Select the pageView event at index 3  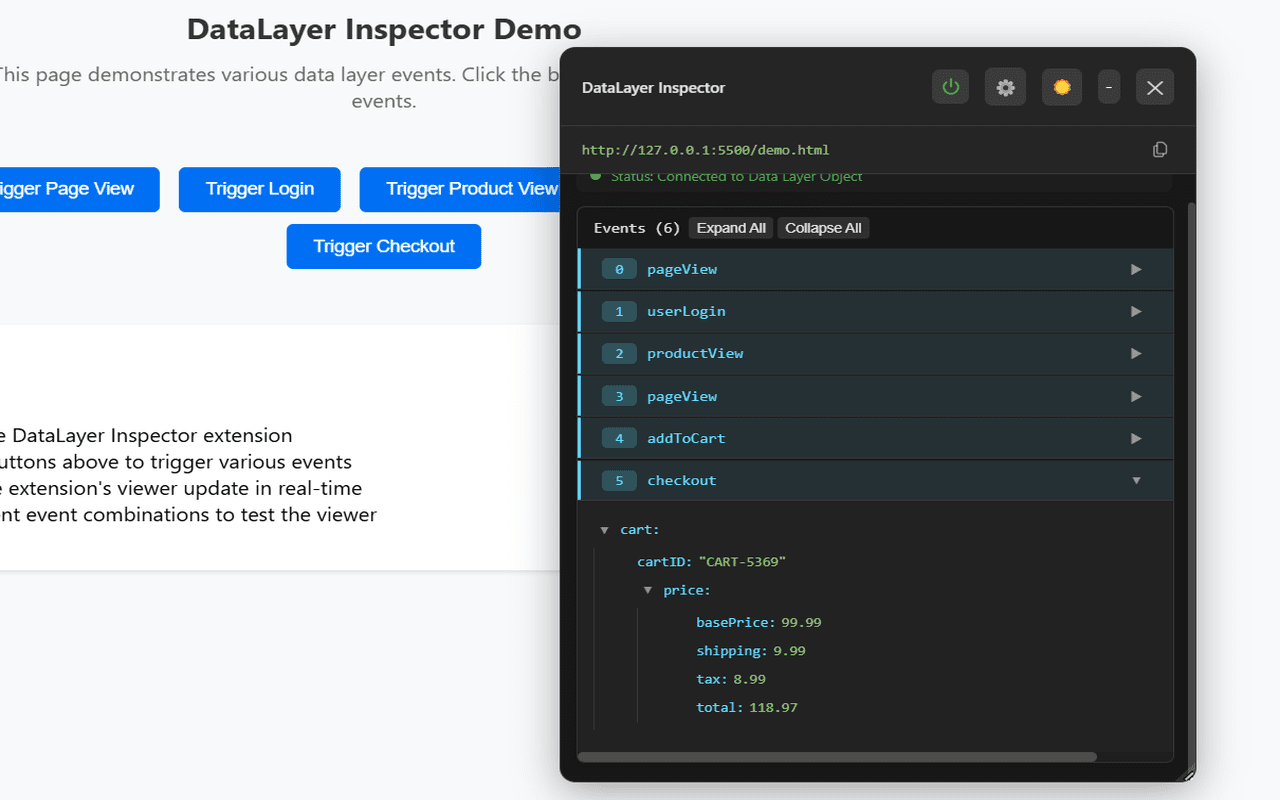click(x=682, y=396)
